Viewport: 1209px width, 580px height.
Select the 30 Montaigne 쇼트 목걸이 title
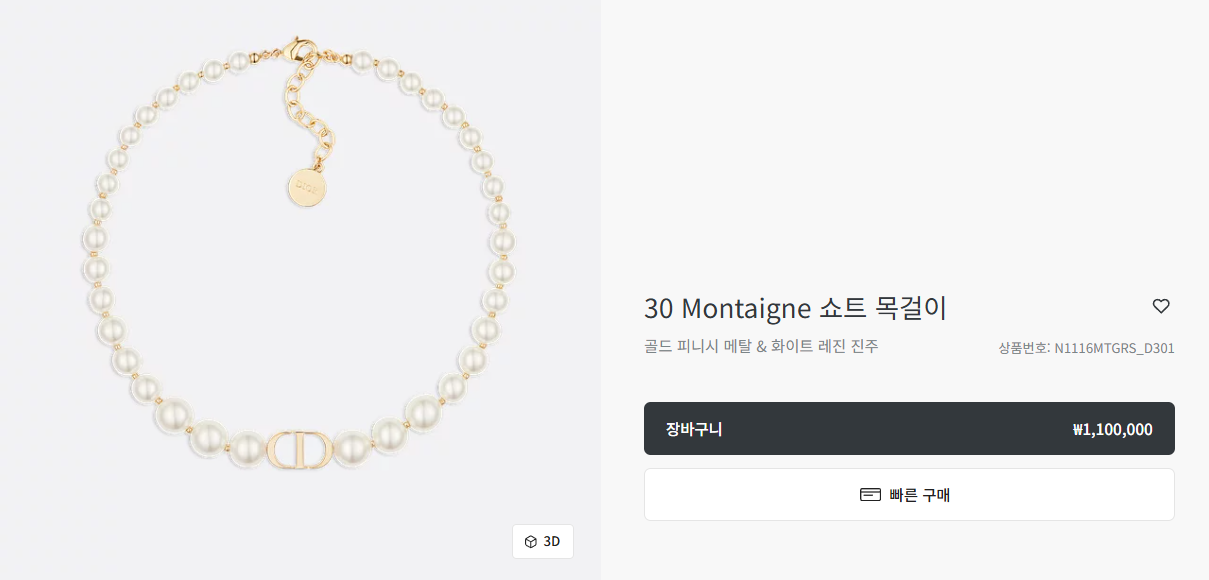click(x=795, y=308)
